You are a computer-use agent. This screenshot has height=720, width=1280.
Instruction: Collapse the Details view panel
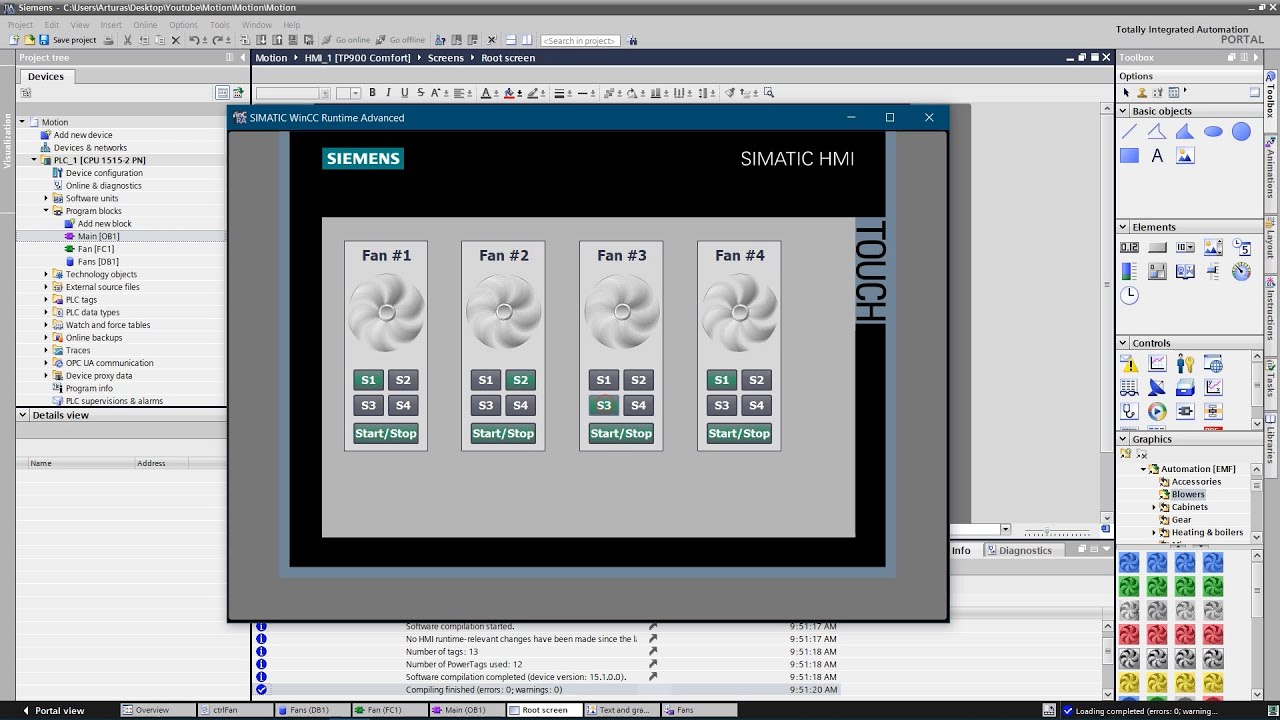pos(23,415)
